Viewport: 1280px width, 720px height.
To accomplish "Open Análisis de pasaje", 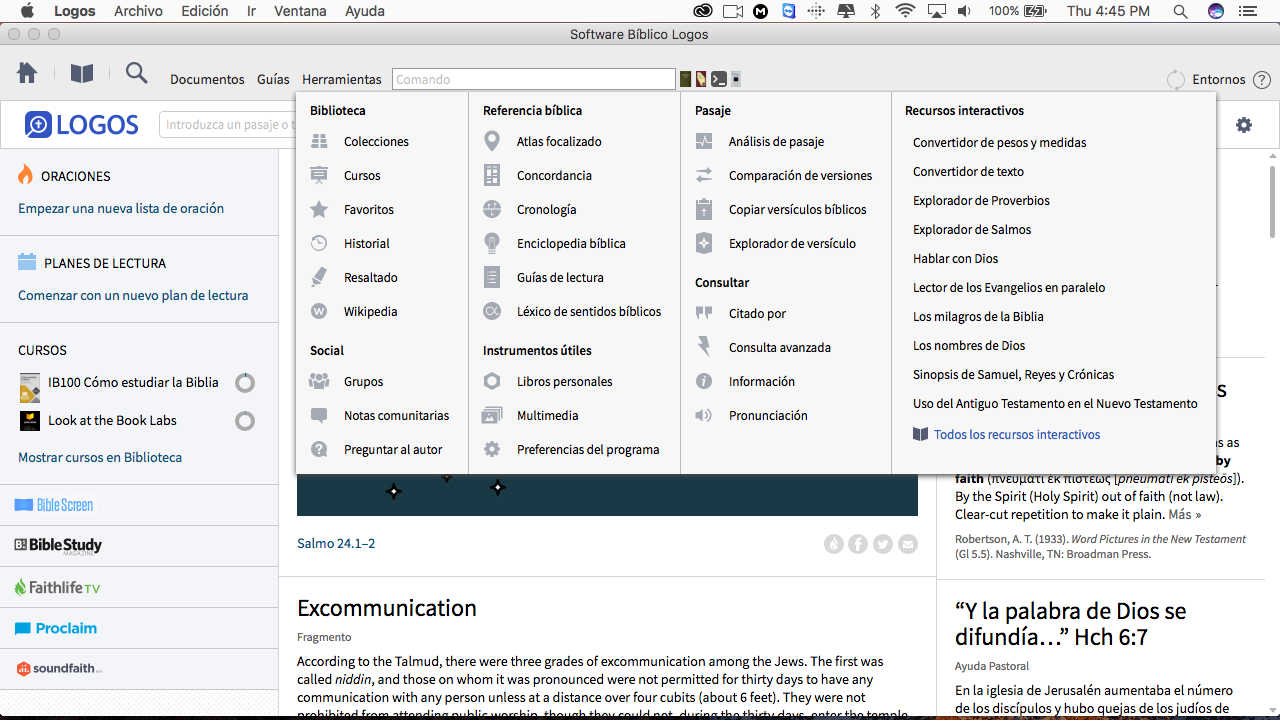I will [776, 142].
